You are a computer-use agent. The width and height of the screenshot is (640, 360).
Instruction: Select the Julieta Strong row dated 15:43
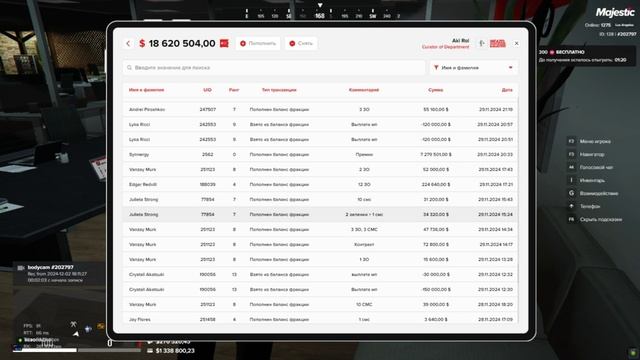pos(320,200)
